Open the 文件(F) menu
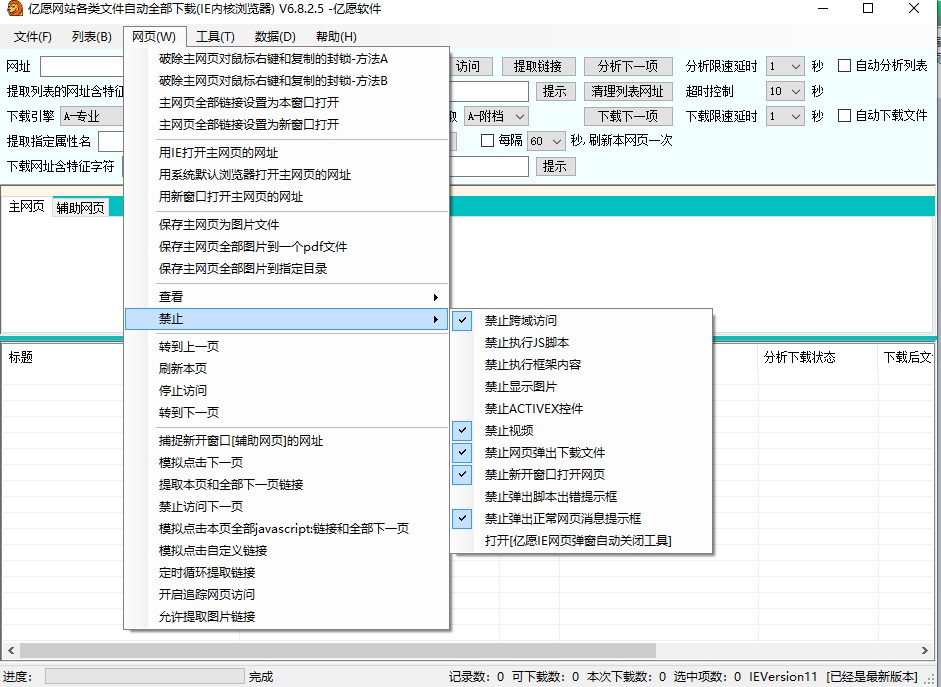 click(32, 37)
